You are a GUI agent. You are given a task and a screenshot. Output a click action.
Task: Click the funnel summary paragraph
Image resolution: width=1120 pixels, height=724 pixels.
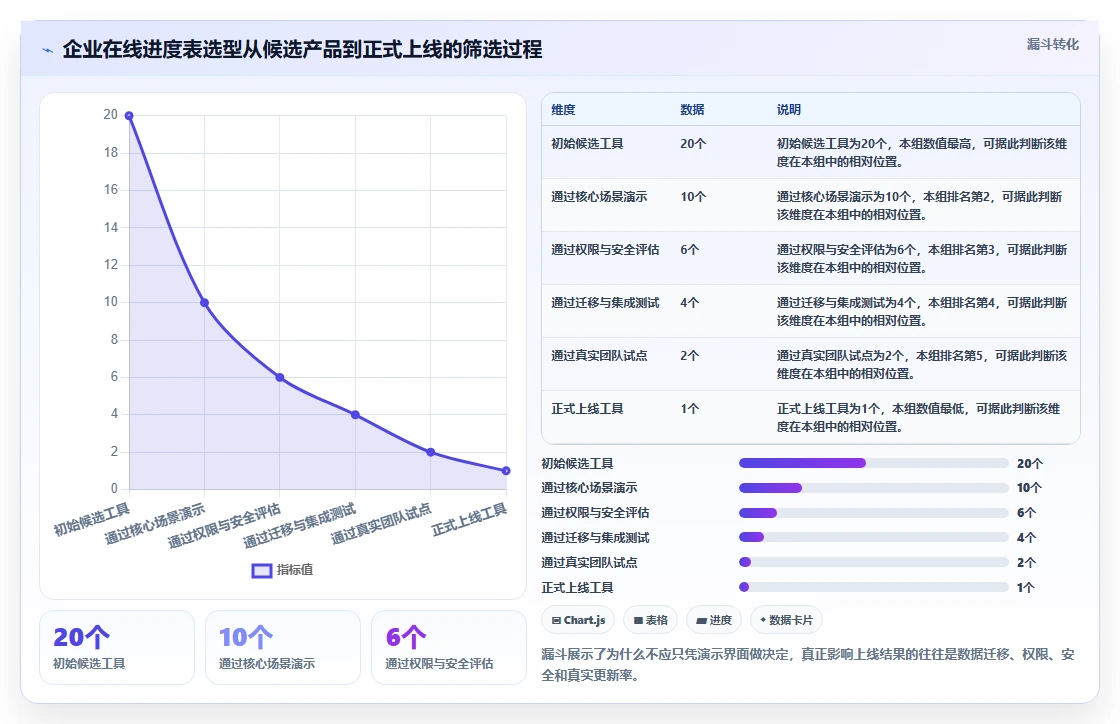(x=808, y=665)
